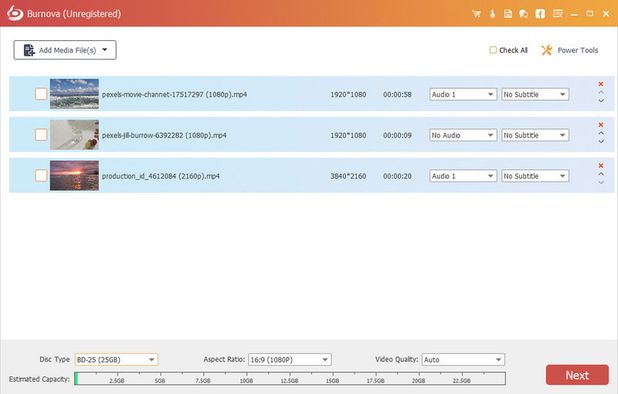Open the save project file icon
The height and width of the screenshot is (394, 618).
coord(508,14)
